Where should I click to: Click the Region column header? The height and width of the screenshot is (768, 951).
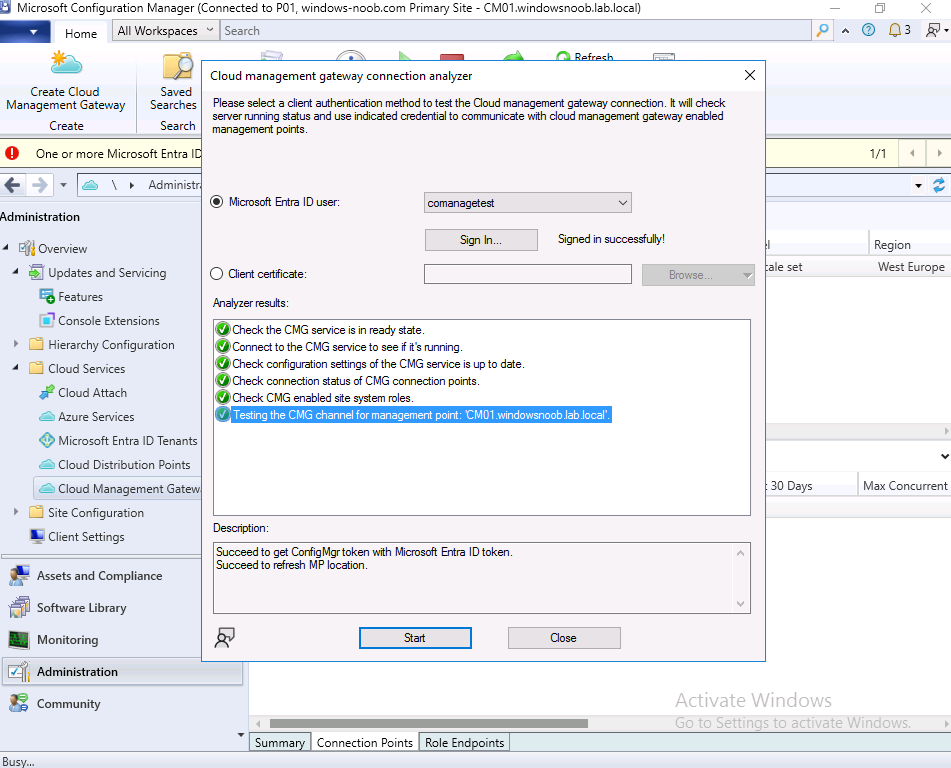click(x=910, y=244)
